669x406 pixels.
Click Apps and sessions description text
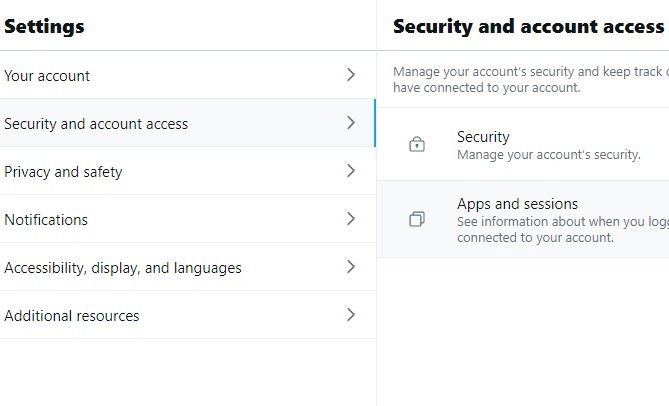[x=560, y=229]
